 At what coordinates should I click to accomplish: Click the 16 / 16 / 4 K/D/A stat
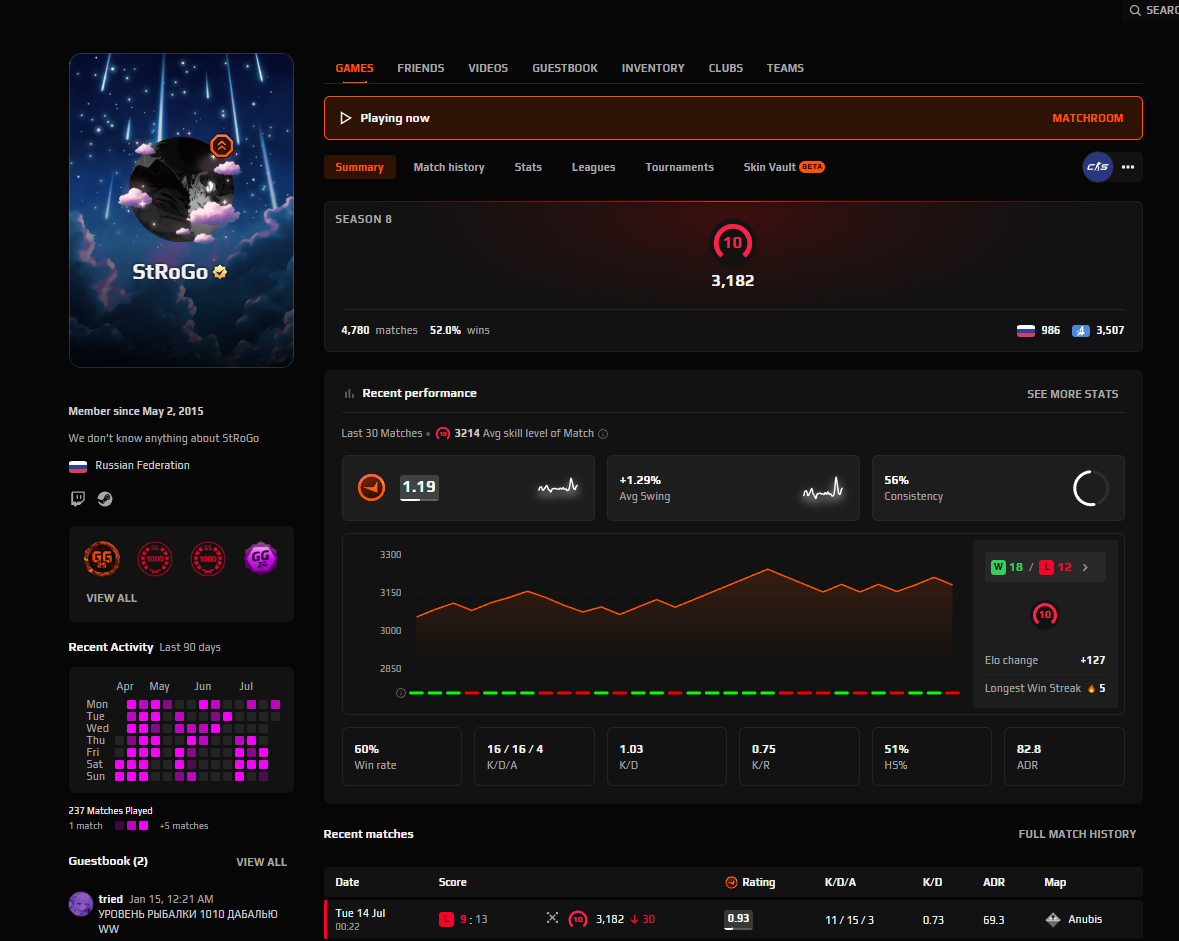[534, 757]
